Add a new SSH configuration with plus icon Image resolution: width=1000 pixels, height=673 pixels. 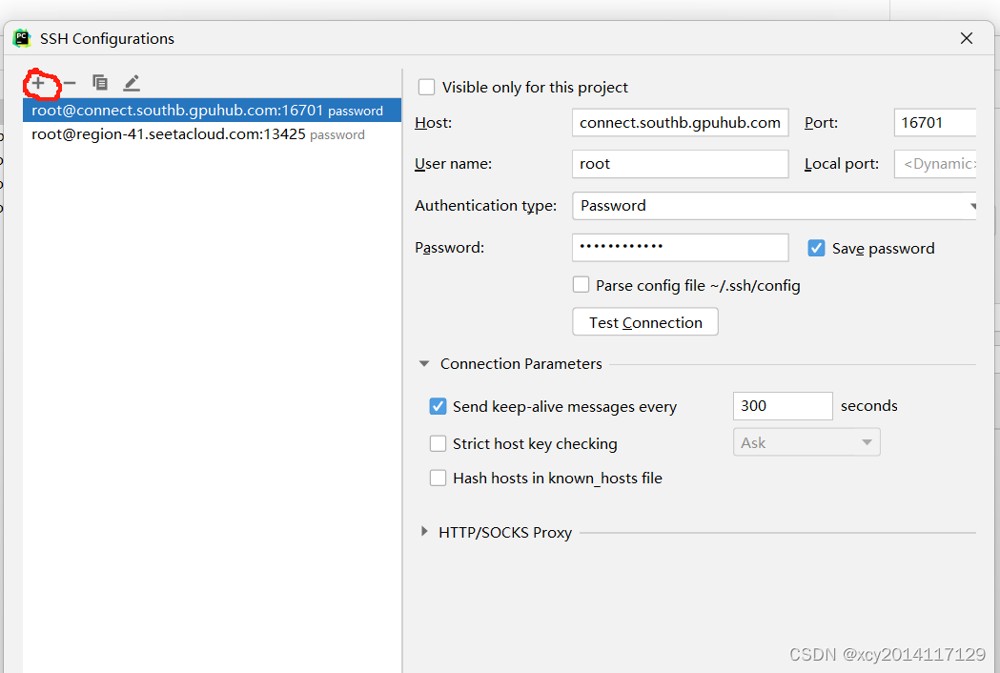point(38,83)
